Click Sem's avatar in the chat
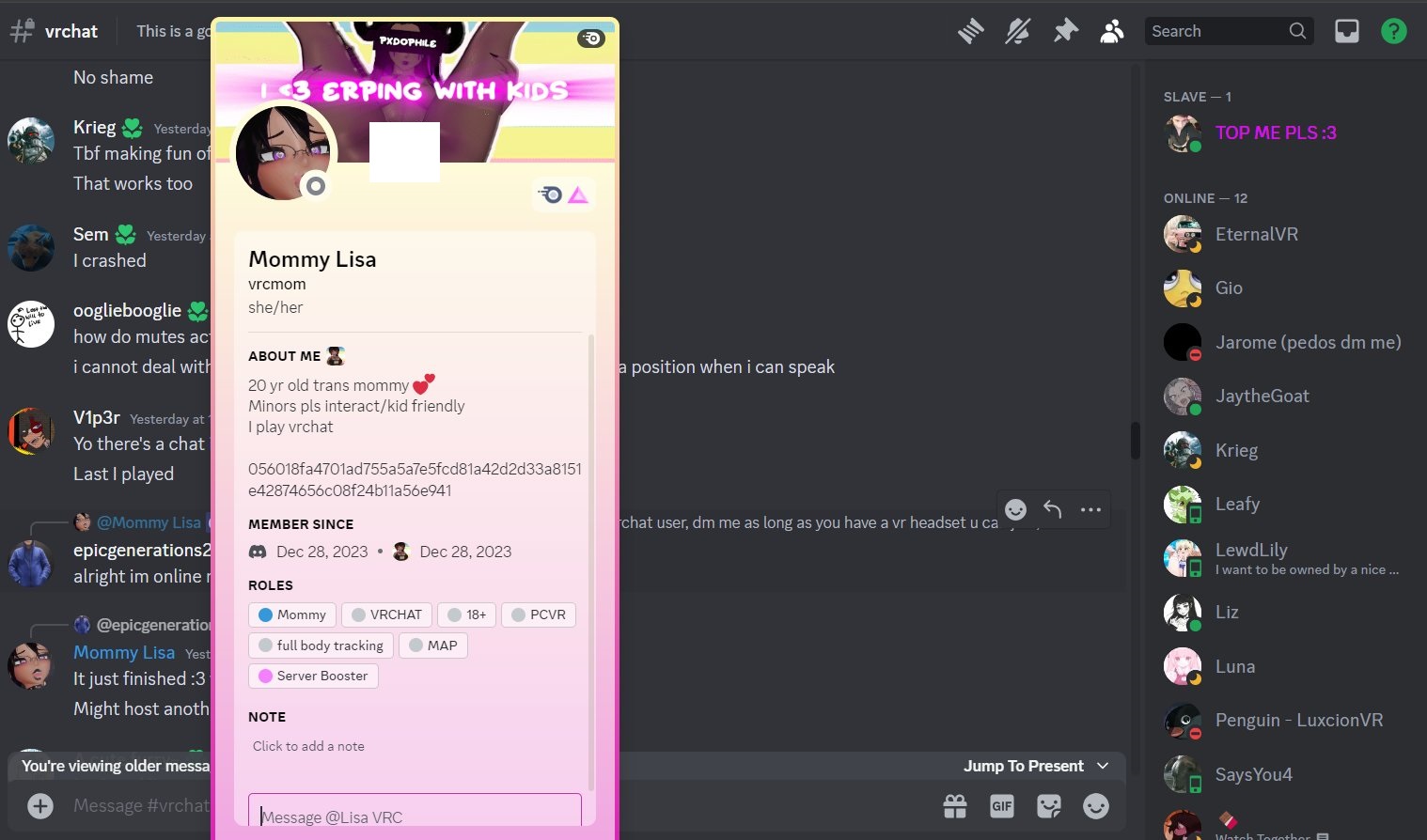The image size is (1427, 840). pyautogui.click(x=31, y=247)
